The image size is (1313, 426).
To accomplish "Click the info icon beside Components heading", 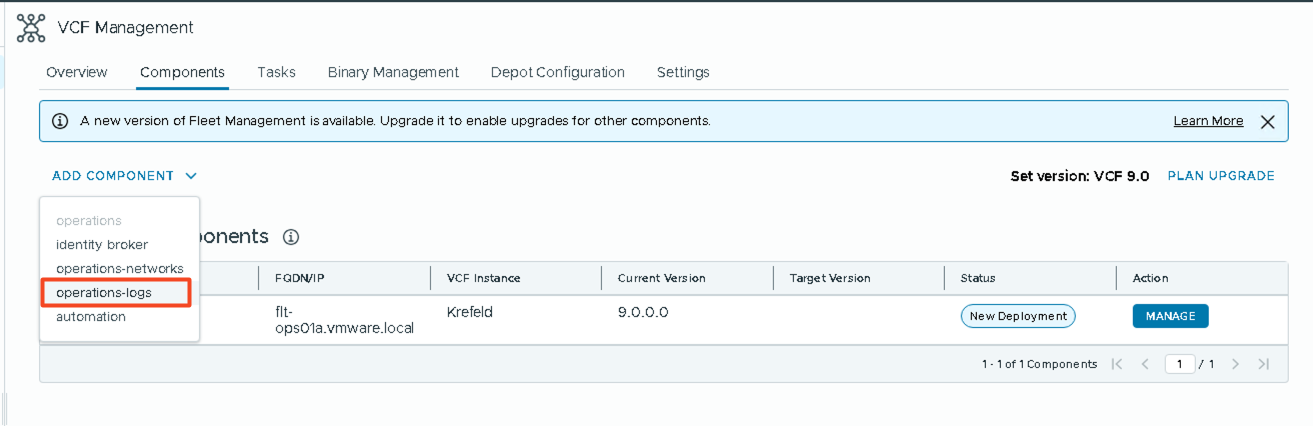I will pos(291,237).
